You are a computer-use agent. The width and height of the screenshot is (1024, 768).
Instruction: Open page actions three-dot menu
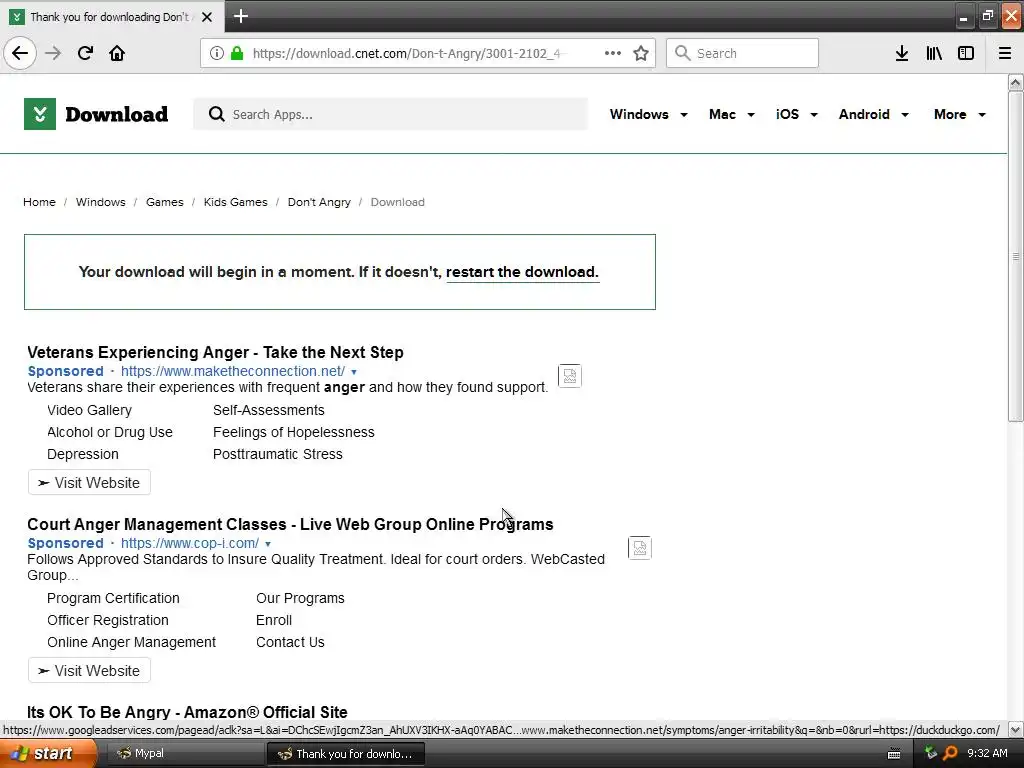point(613,53)
